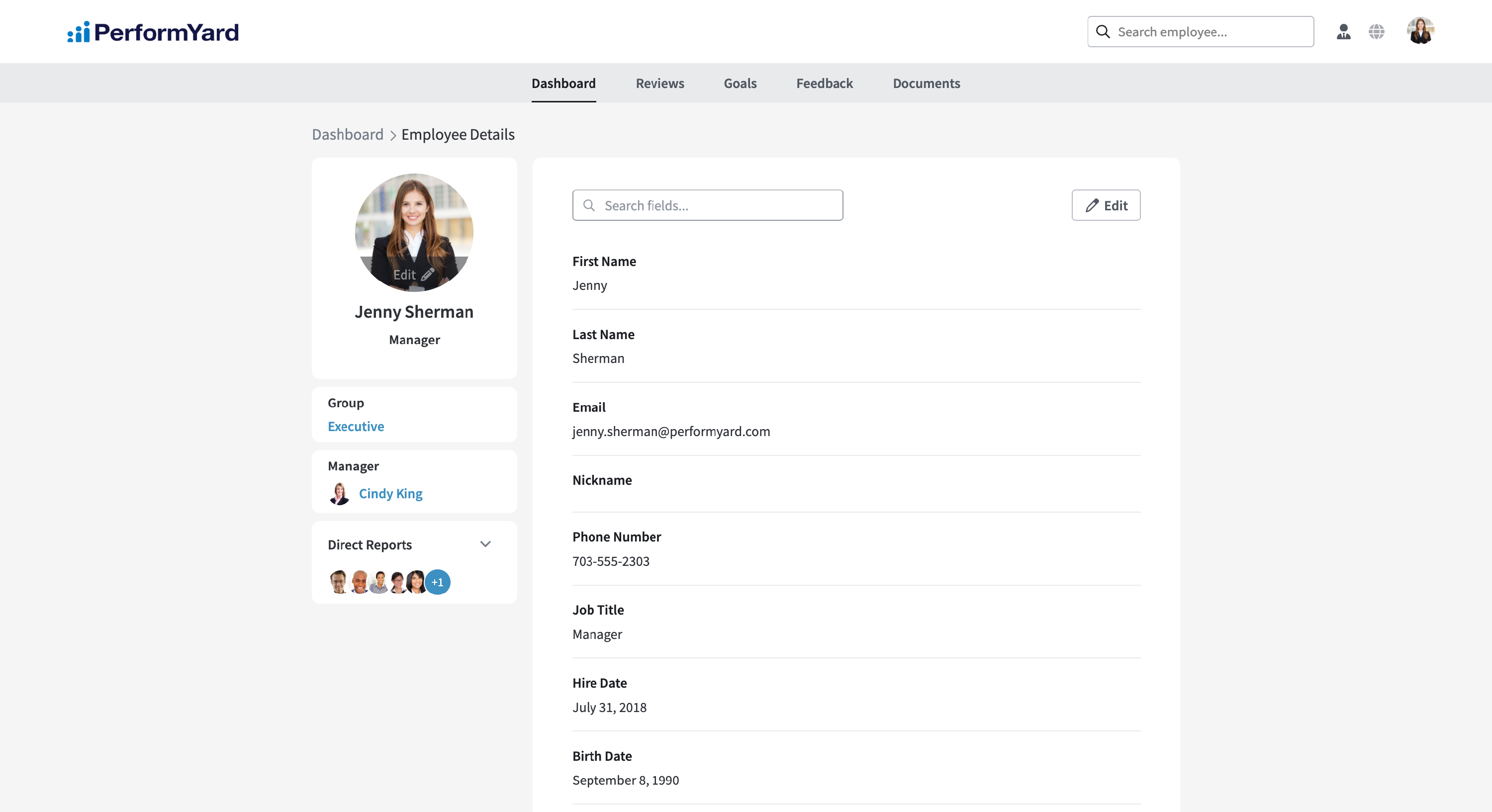Click the globe language icon

[1376, 32]
